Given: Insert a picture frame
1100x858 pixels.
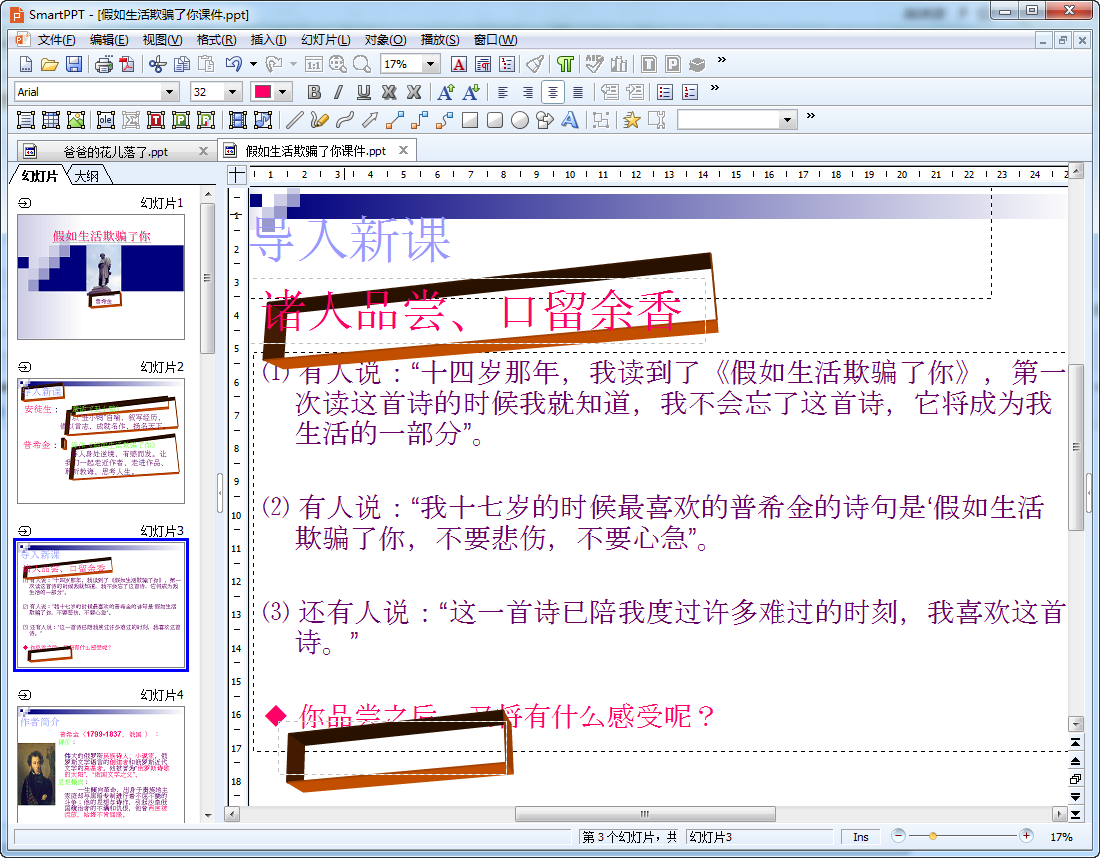Looking at the screenshot, I should point(75,120).
